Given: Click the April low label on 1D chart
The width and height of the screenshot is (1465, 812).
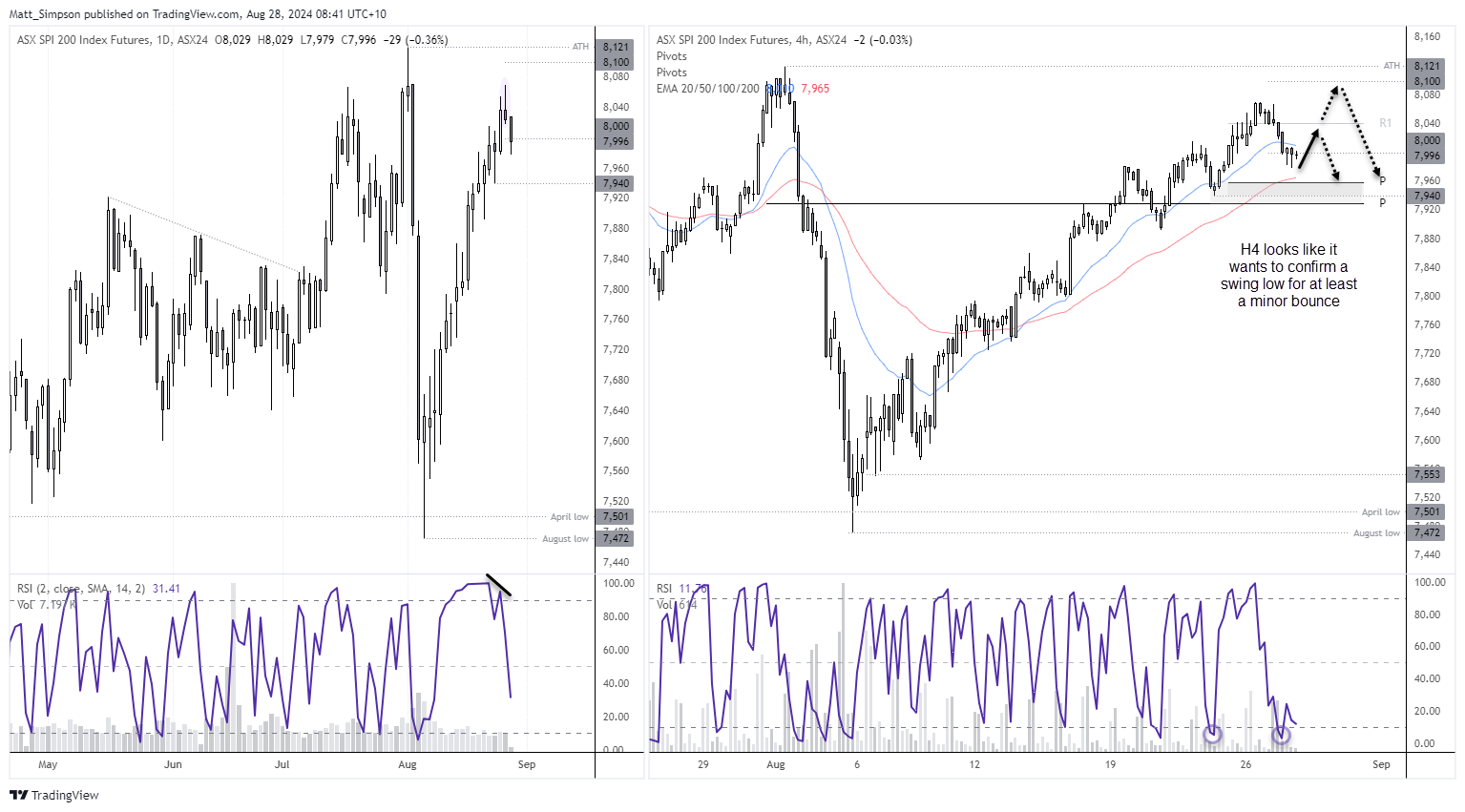Looking at the screenshot, I should (x=570, y=516).
